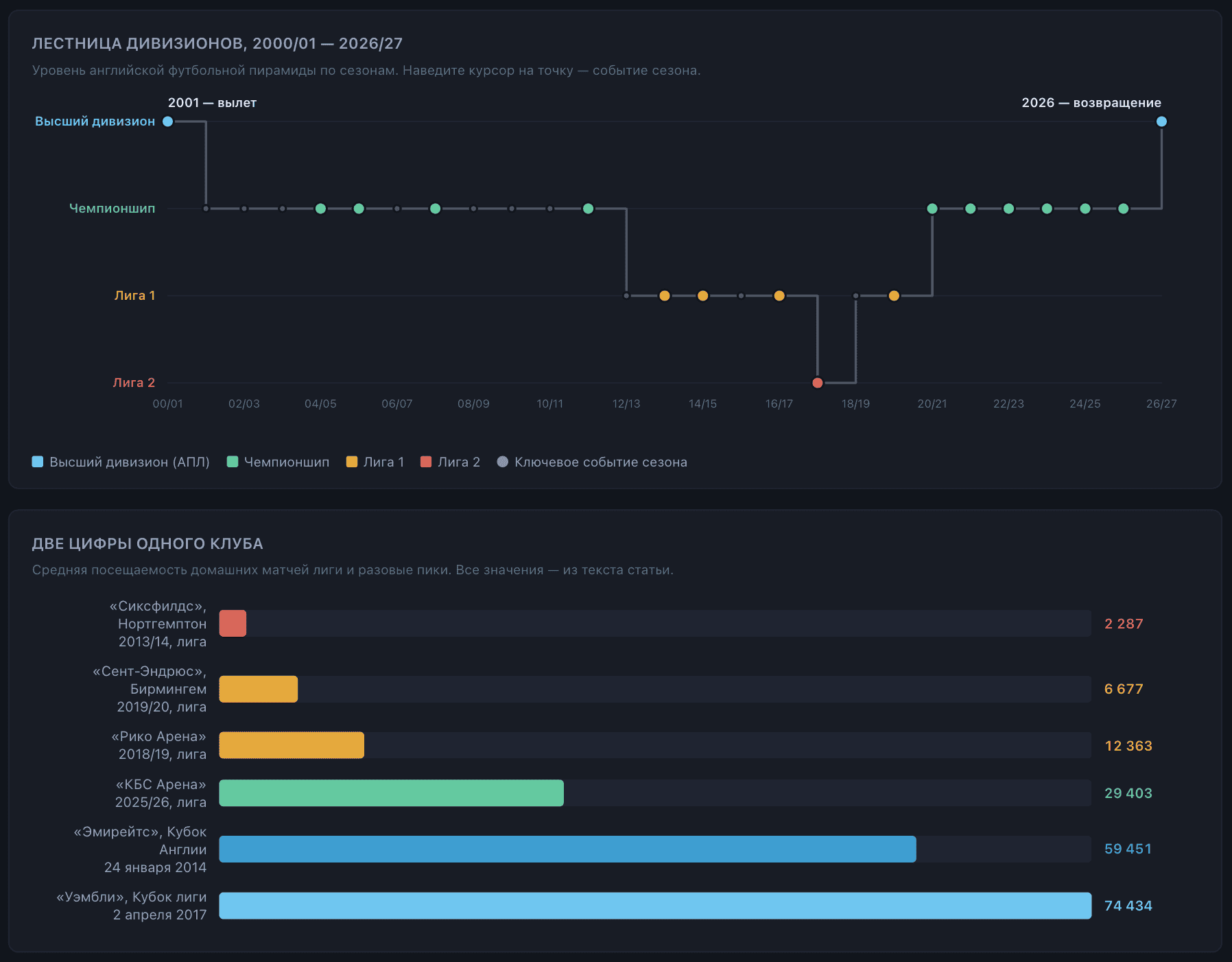Click the red Лига 2 season point
The height and width of the screenshot is (962, 1232).
click(817, 383)
